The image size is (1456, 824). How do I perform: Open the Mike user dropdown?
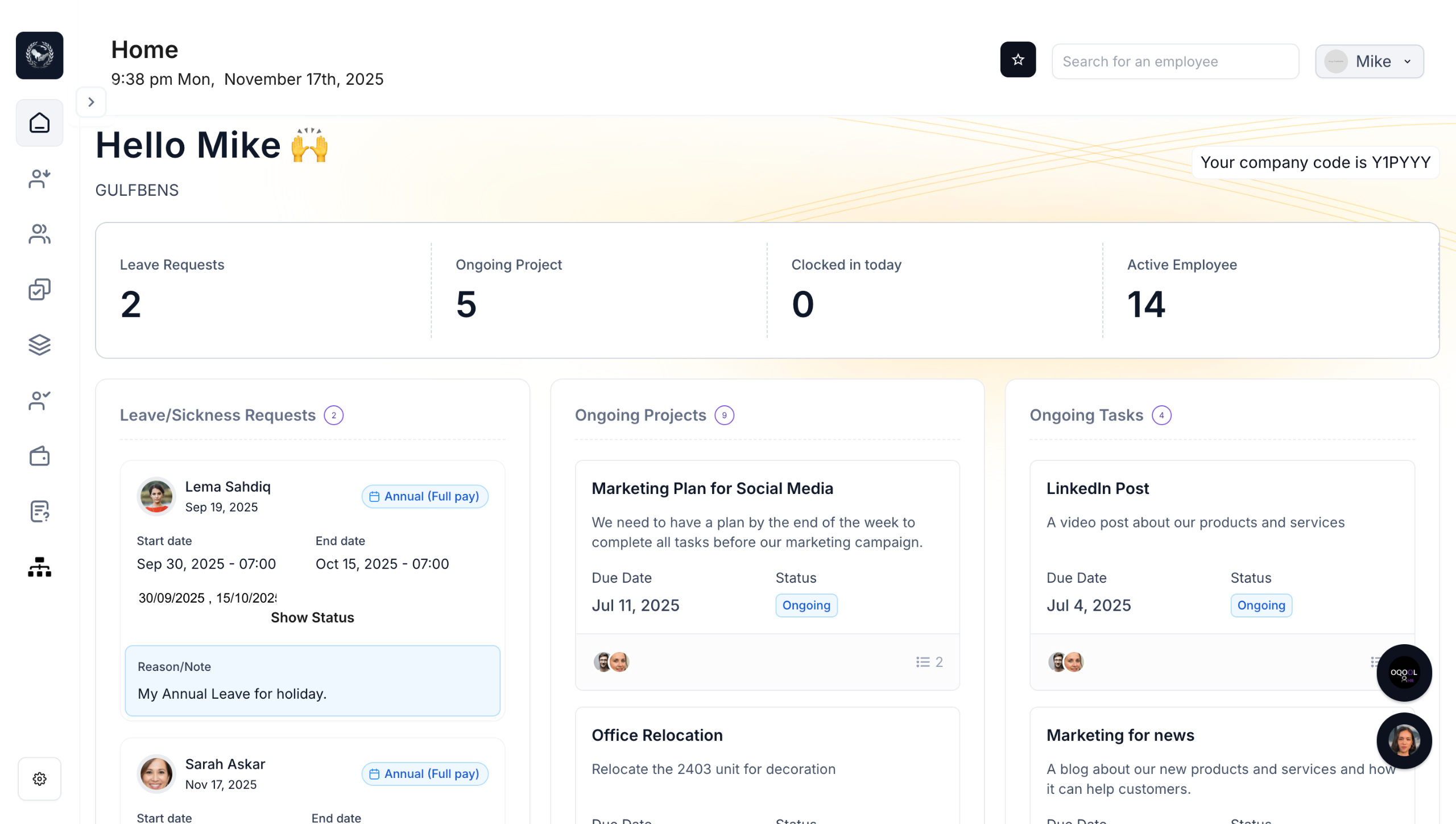click(1368, 61)
